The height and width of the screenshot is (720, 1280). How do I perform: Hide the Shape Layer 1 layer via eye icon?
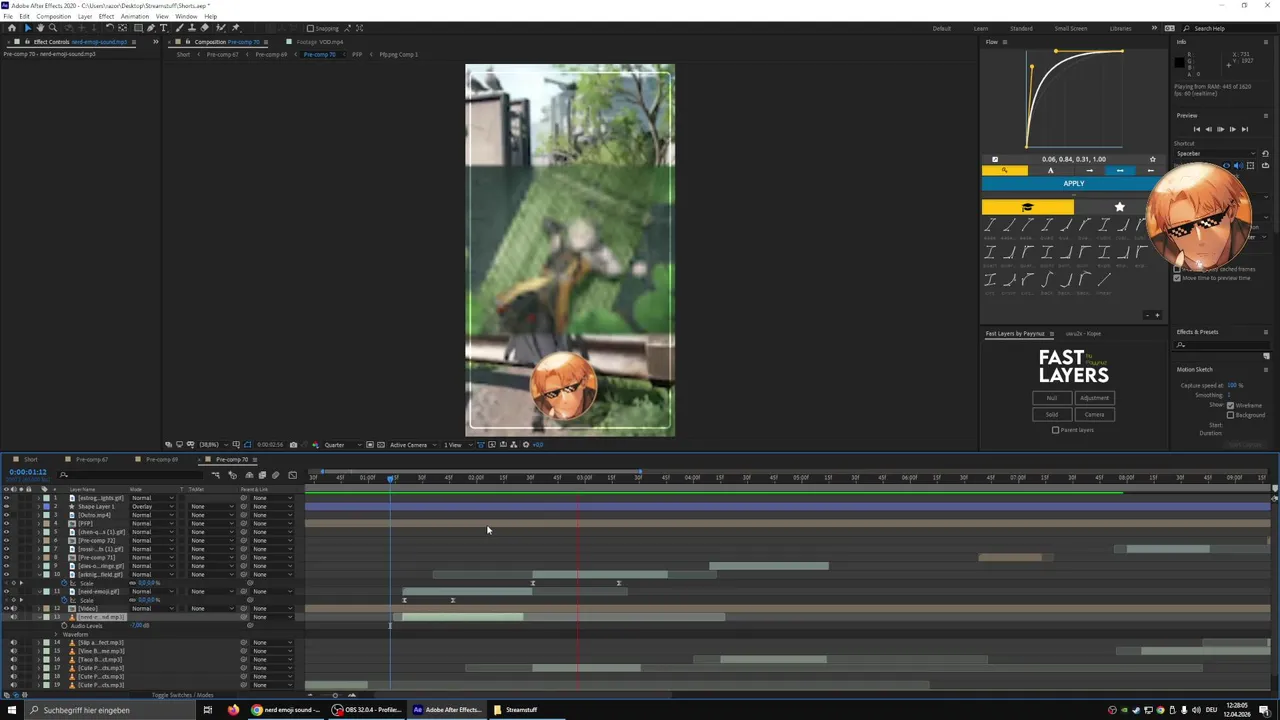click(6, 507)
